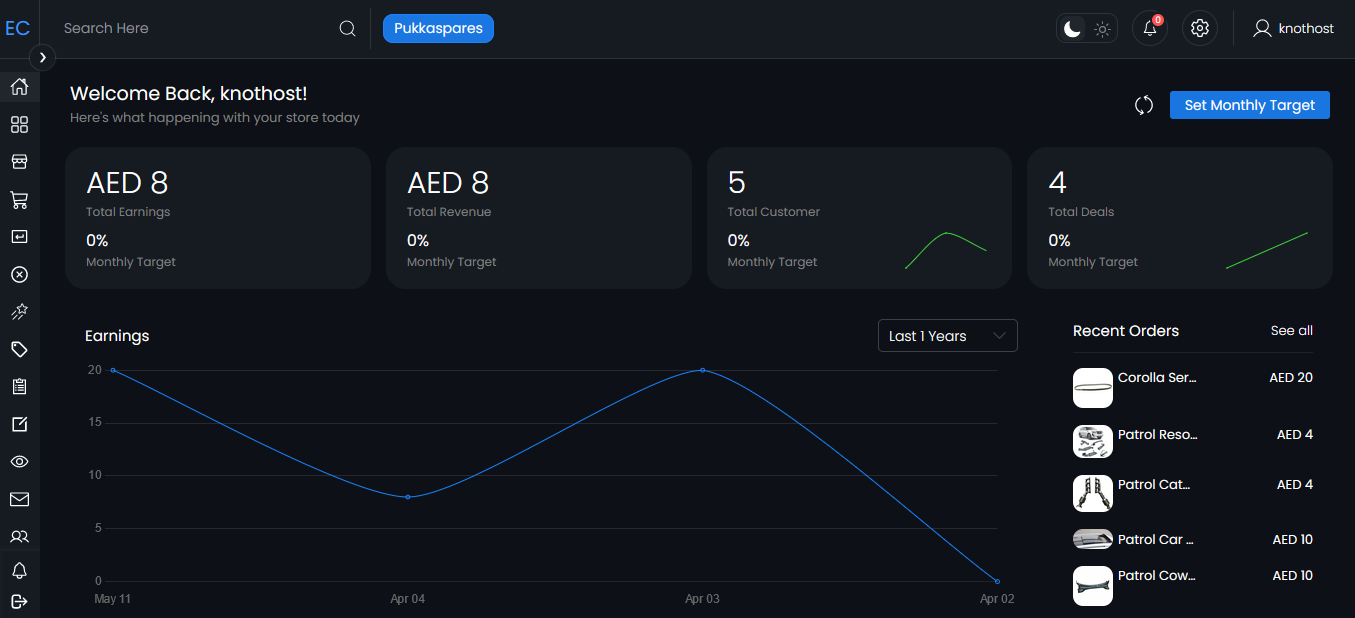
Task: Expand the sidebar with chevron arrow
Action: pos(42,58)
